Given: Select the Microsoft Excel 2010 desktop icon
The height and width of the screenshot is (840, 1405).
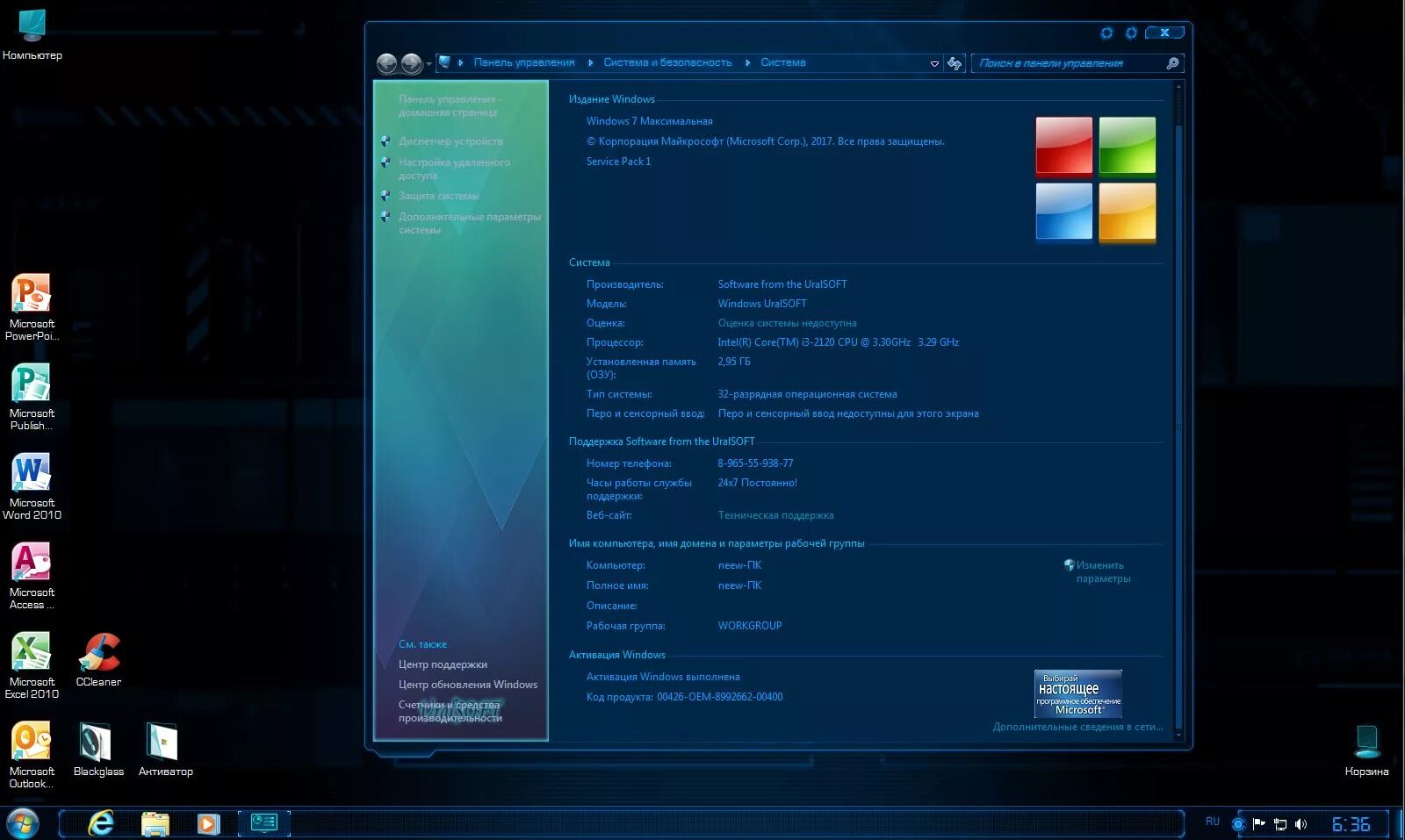Looking at the screenshot, I should [32, 665].
